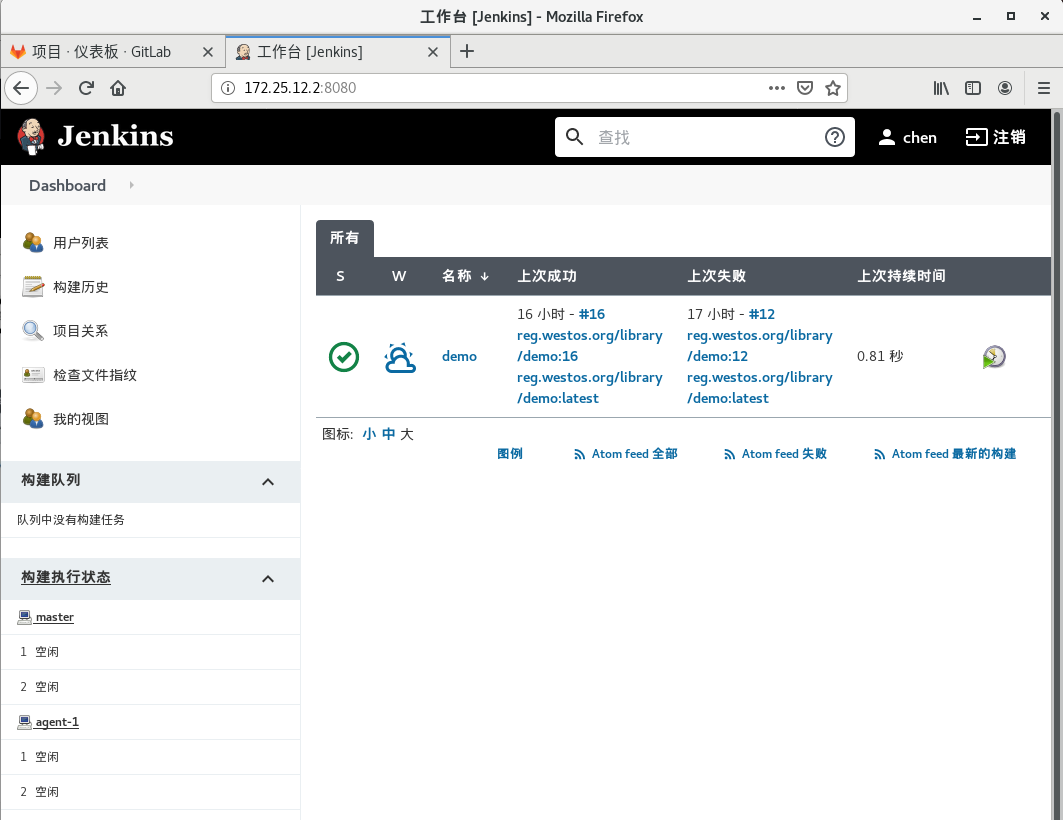This screenshot has height=820, width=1063.
Task: Open the Firefox account icon
Action: point(1005,88)
